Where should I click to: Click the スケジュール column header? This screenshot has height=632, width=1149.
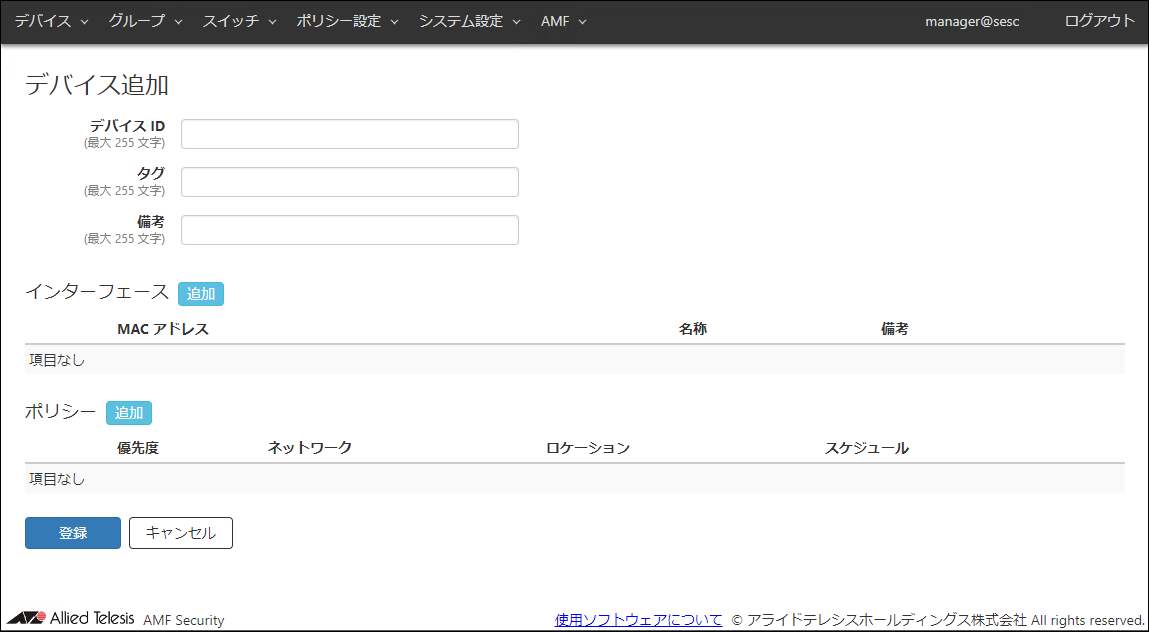(866, 448)
